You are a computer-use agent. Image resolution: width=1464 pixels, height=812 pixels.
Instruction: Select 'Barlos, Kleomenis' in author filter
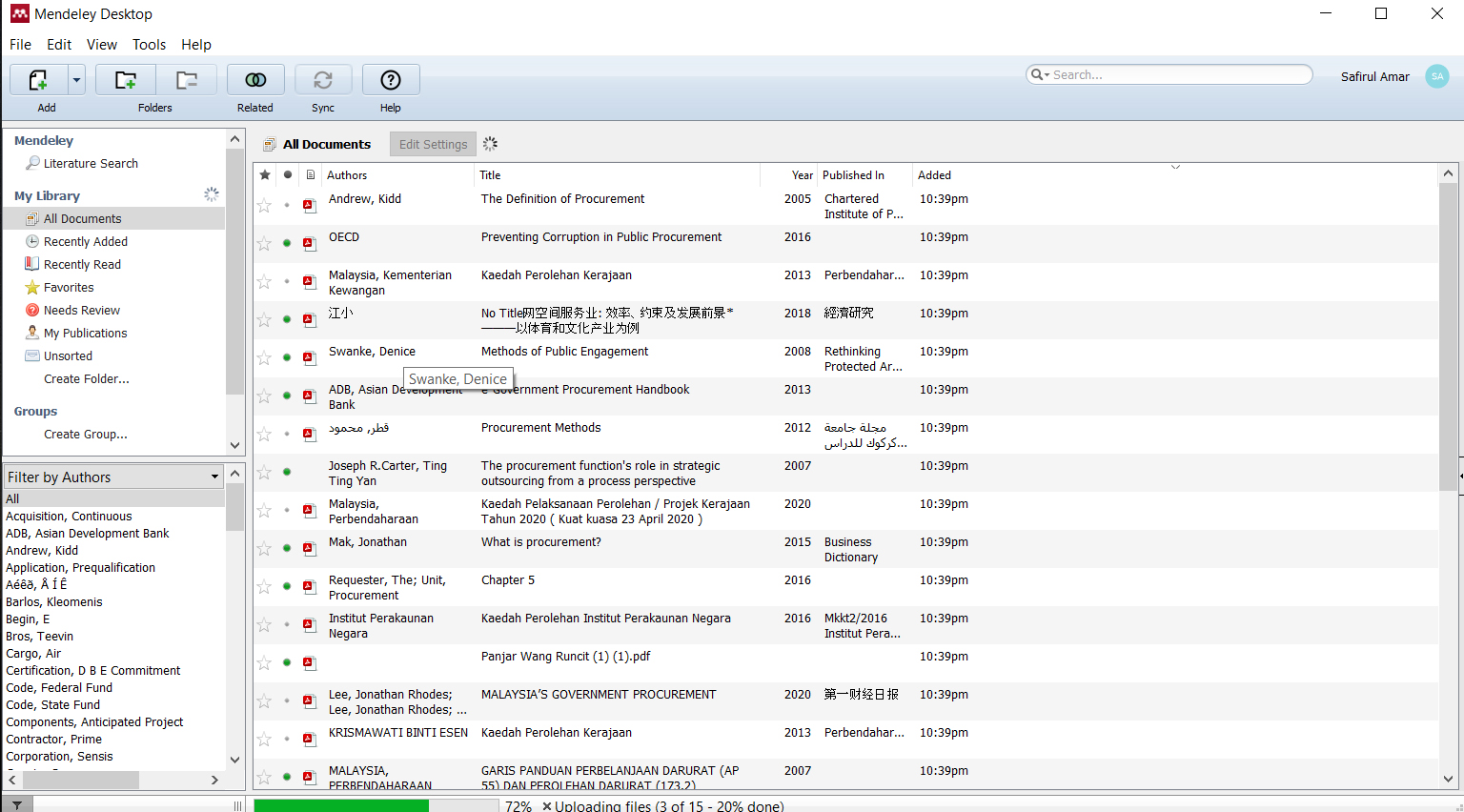(x=54, y=602)
